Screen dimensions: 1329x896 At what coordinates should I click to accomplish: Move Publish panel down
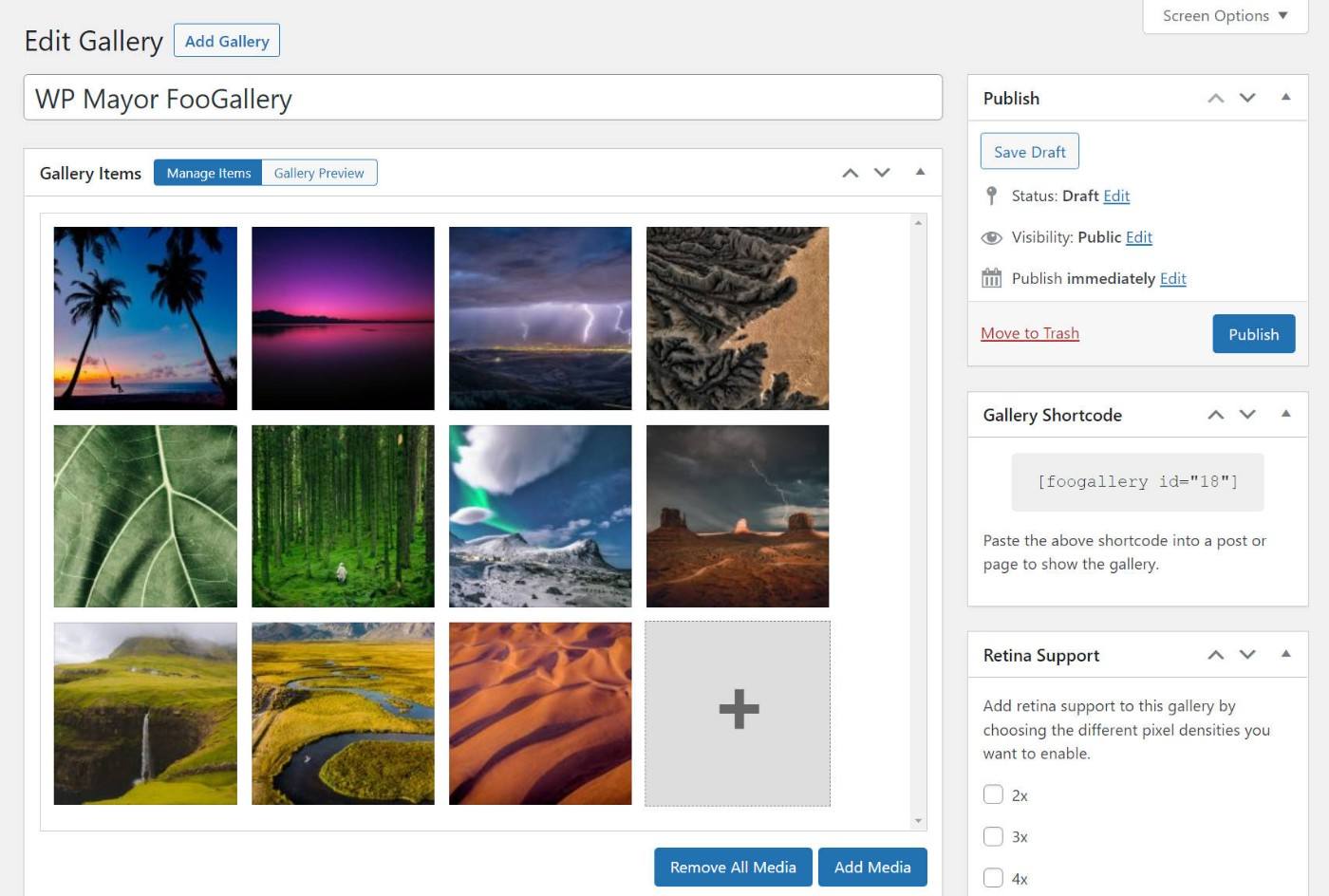[1247, 98]
